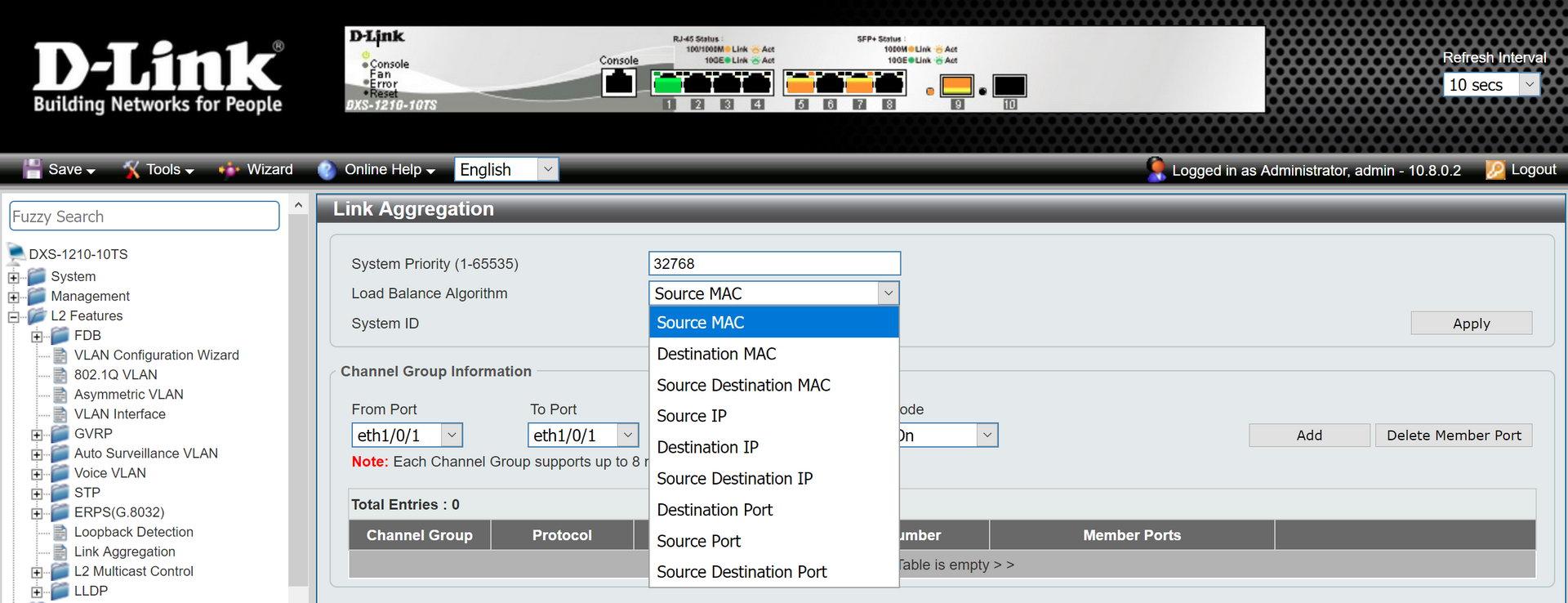Click the Apply button

coord(1471,324)
